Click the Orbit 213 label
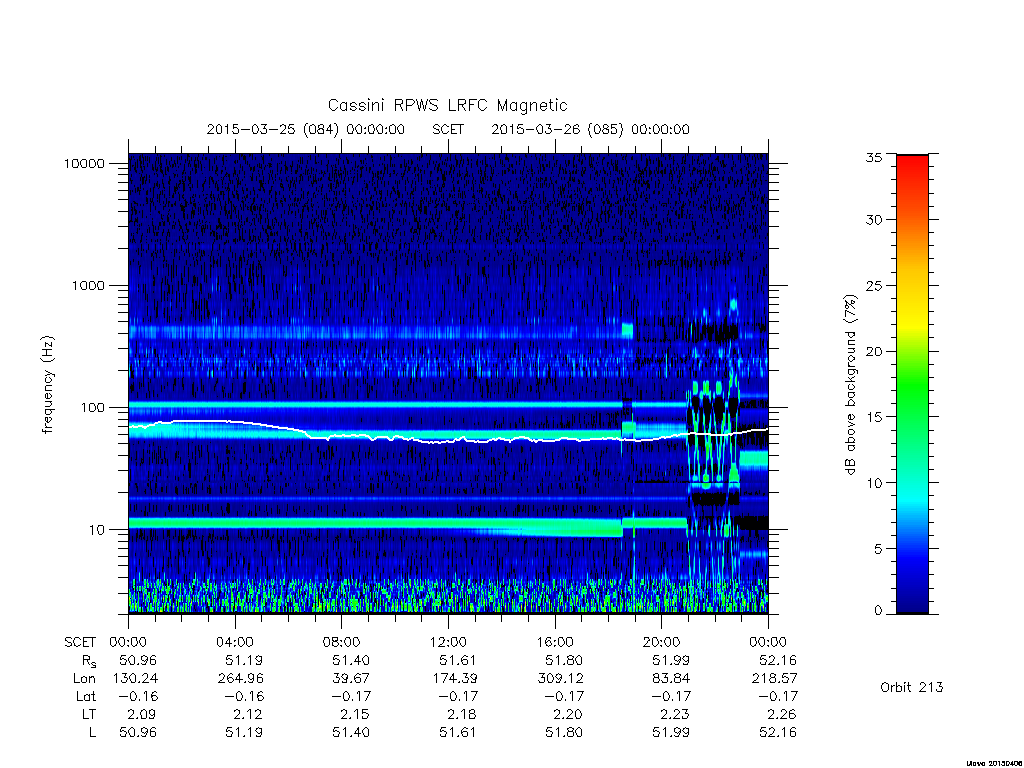 pos(912,687)
